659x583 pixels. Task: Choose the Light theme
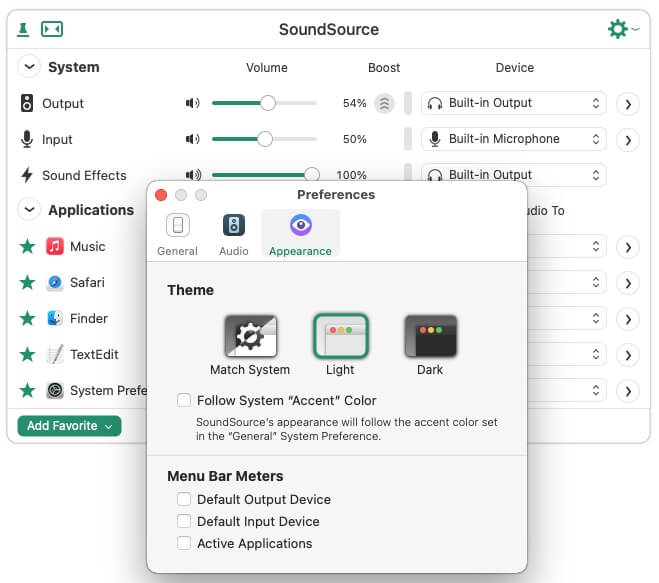[341, 336]
